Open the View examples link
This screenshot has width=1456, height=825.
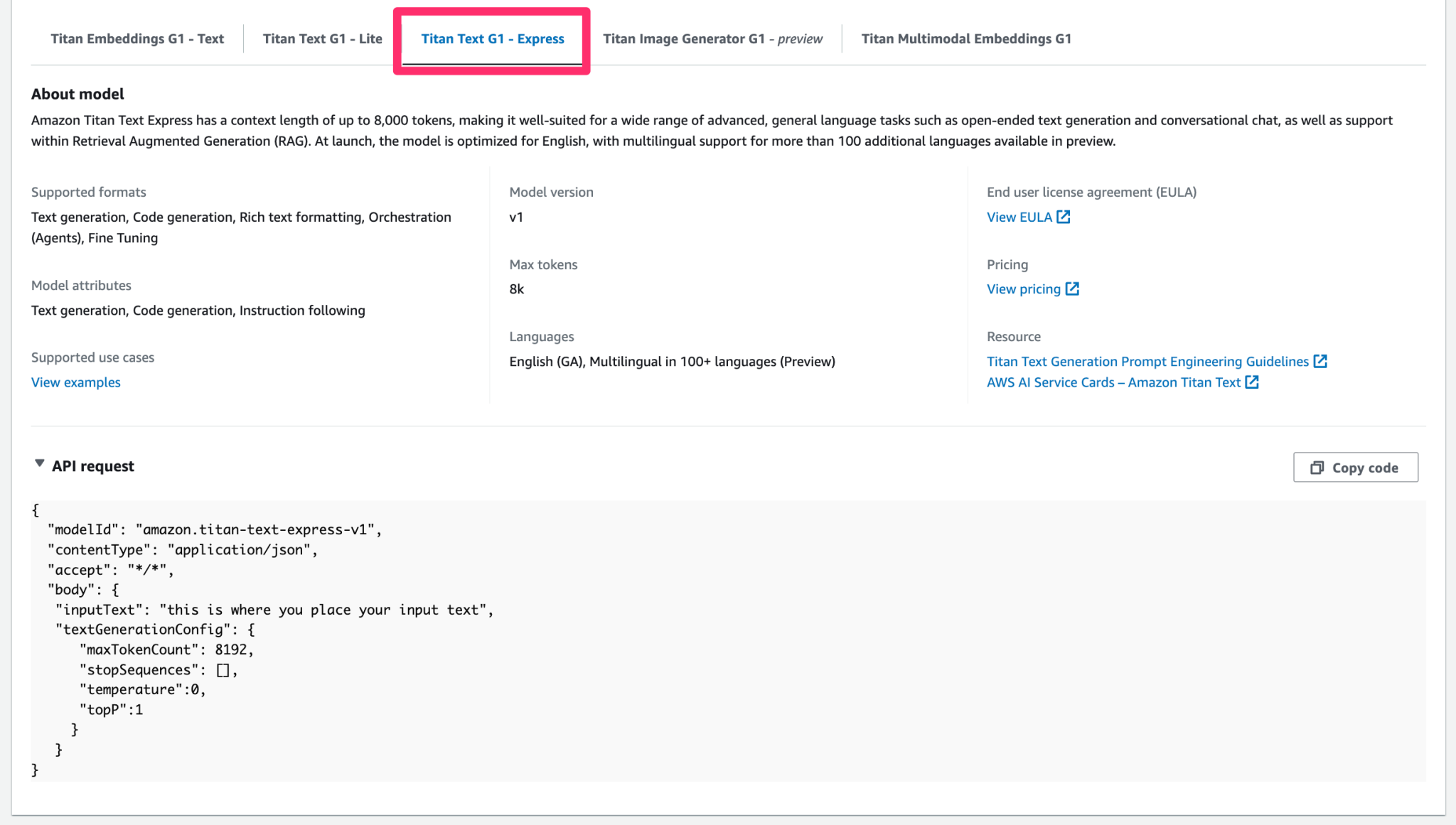pyautogui.click(x=75, y=382)
